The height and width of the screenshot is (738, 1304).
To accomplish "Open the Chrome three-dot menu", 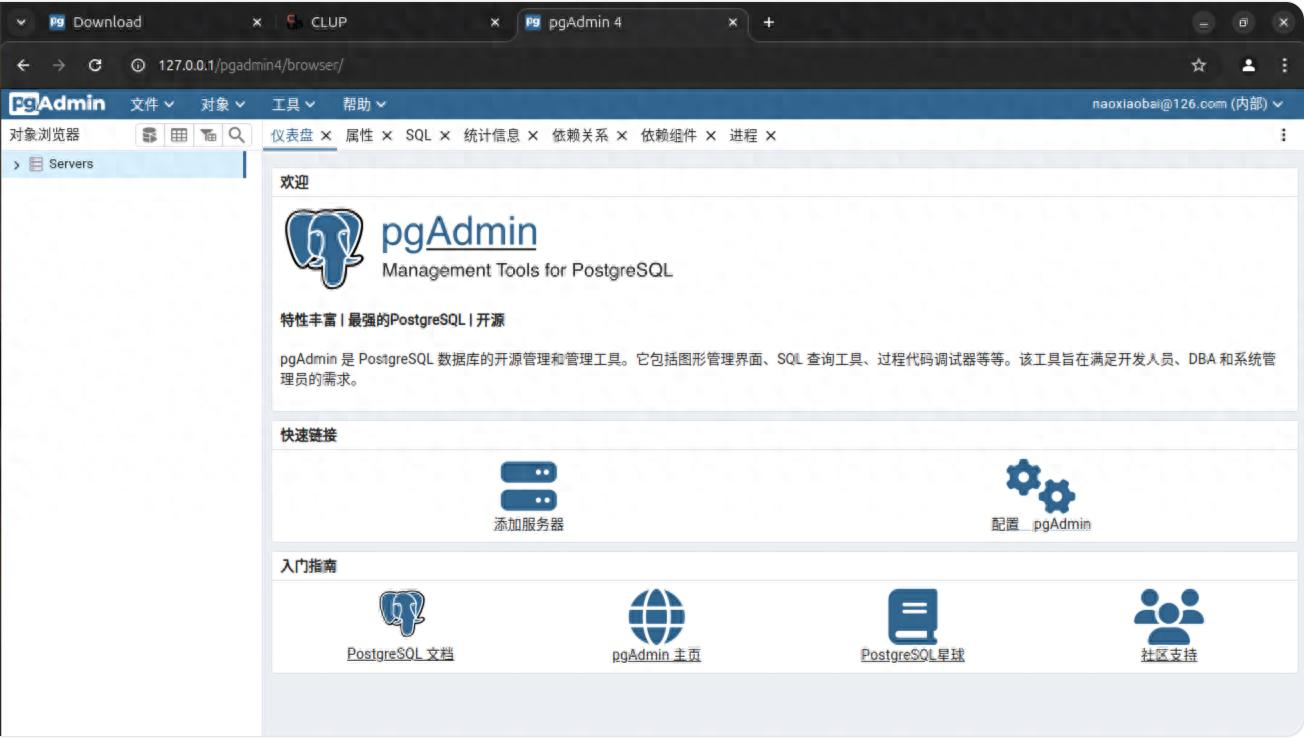I will pyautogui.click(x=1284, y=65).
